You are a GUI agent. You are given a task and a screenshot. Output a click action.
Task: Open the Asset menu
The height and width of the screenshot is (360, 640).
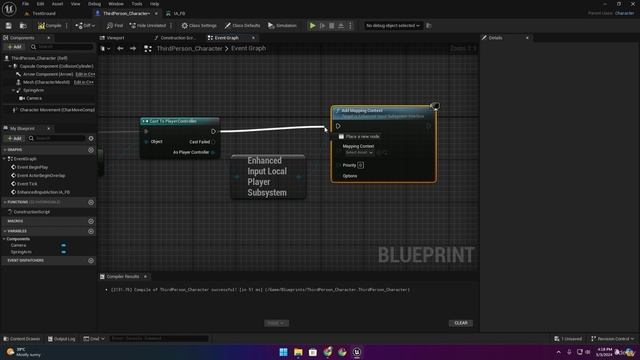pyautogui.click(x=58, y=4)
